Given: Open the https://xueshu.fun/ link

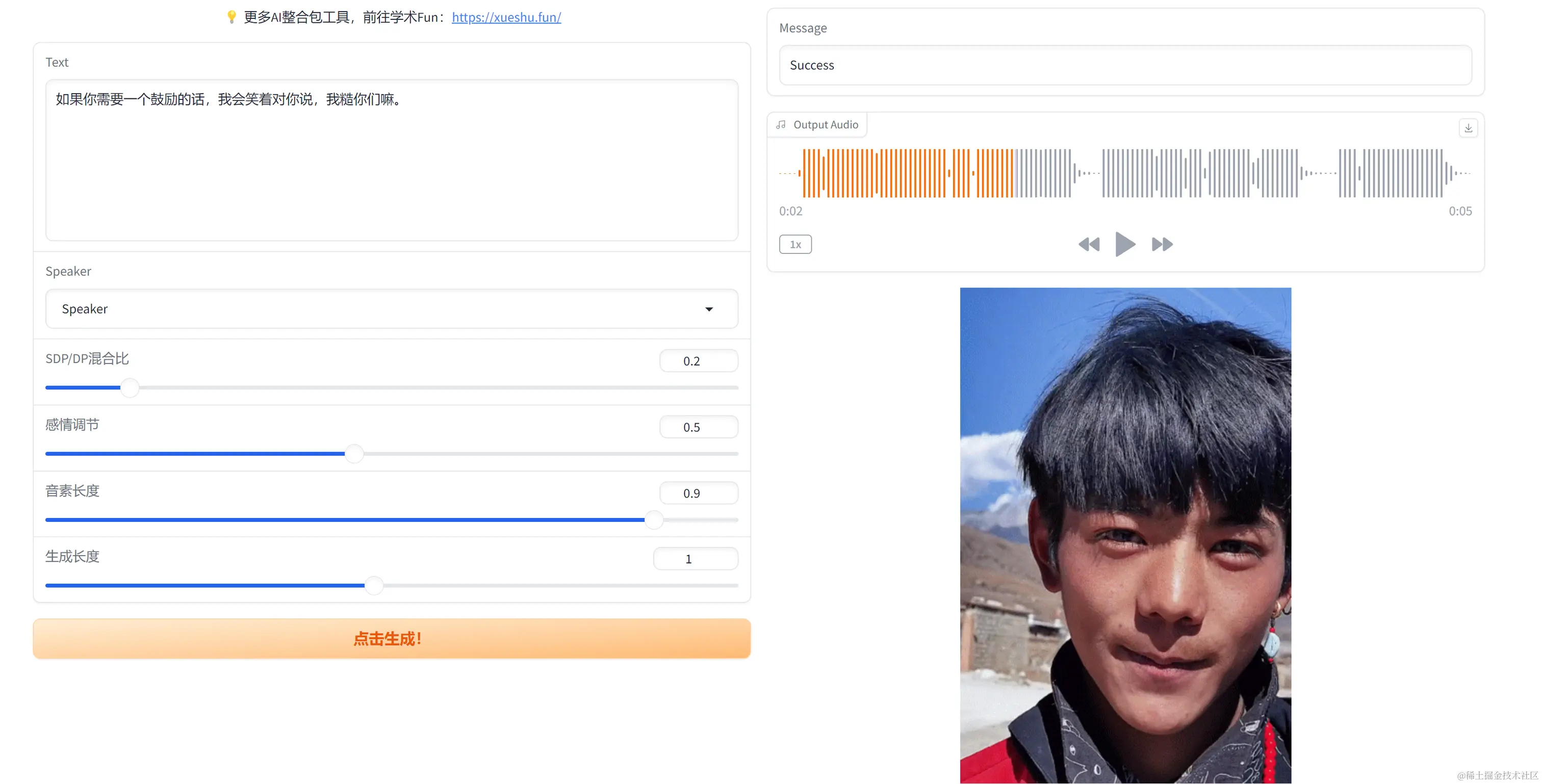Looking at the screenshot, I should (x=506, y=17).
